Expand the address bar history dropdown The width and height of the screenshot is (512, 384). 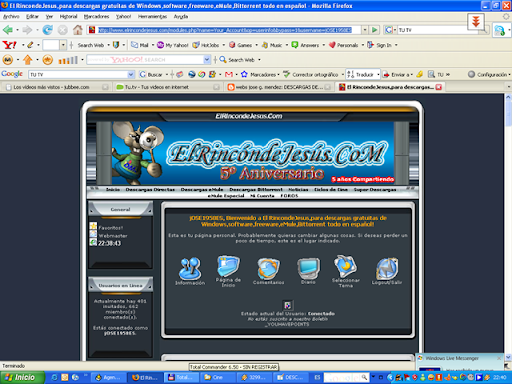point(365,30)
